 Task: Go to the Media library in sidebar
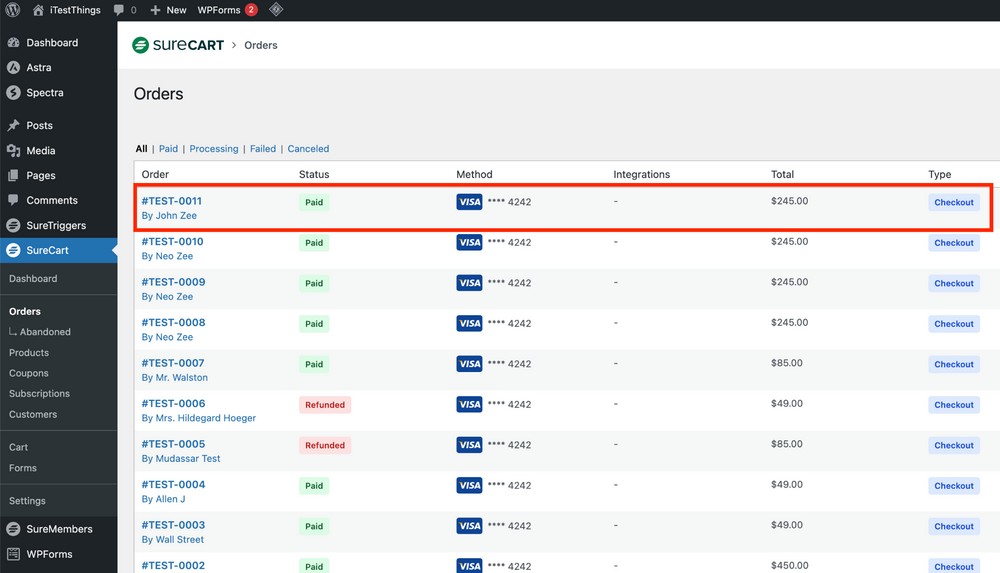40,151
